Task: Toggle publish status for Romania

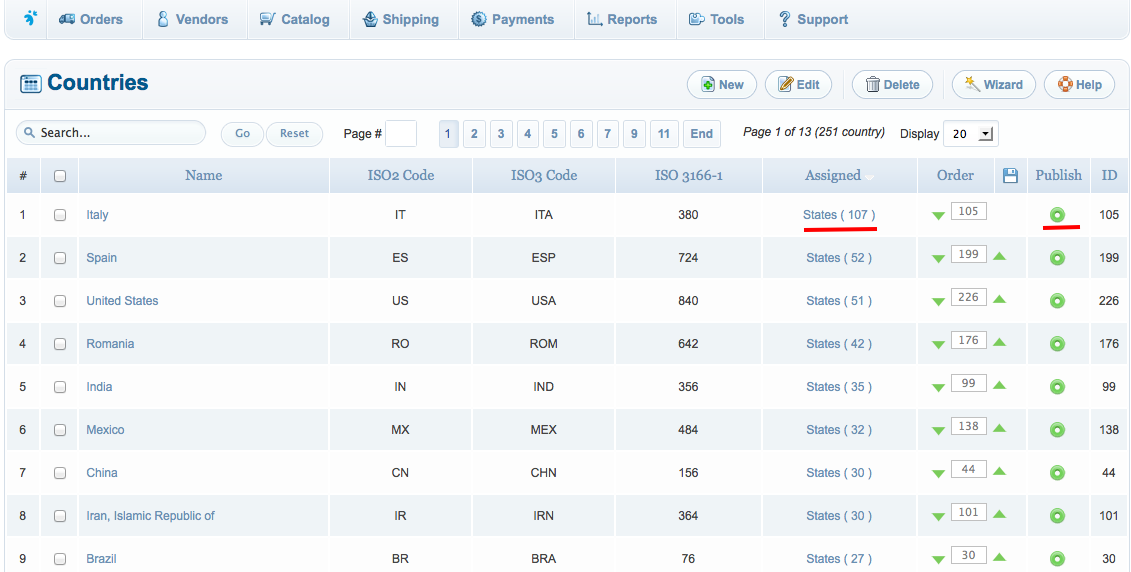Action: pos(1057,343)
